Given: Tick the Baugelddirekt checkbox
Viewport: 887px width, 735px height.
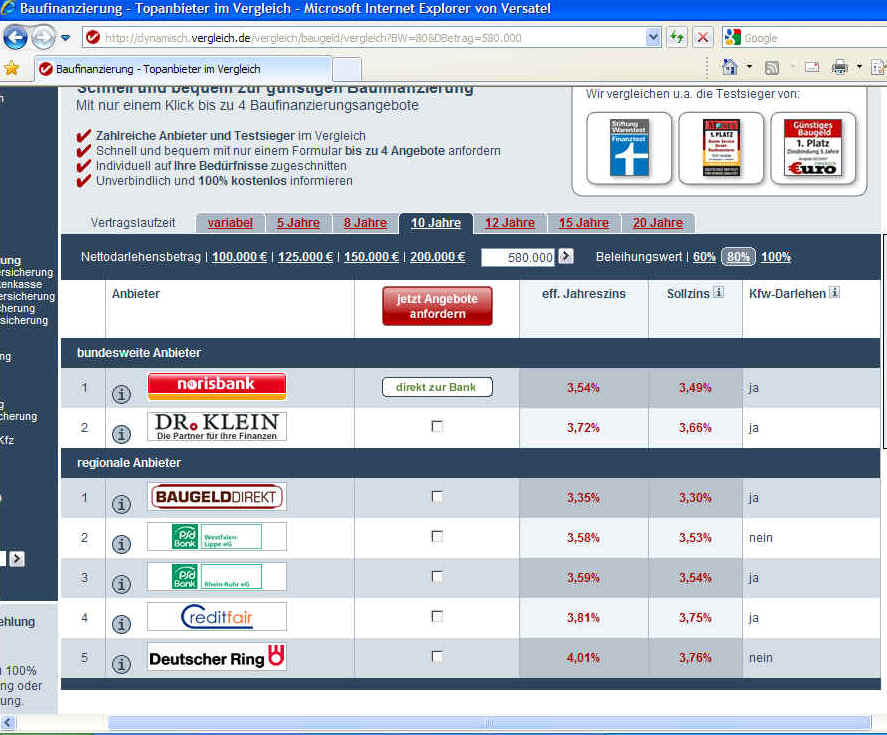Looking at the screenshot, I should (x=437, y=496).
